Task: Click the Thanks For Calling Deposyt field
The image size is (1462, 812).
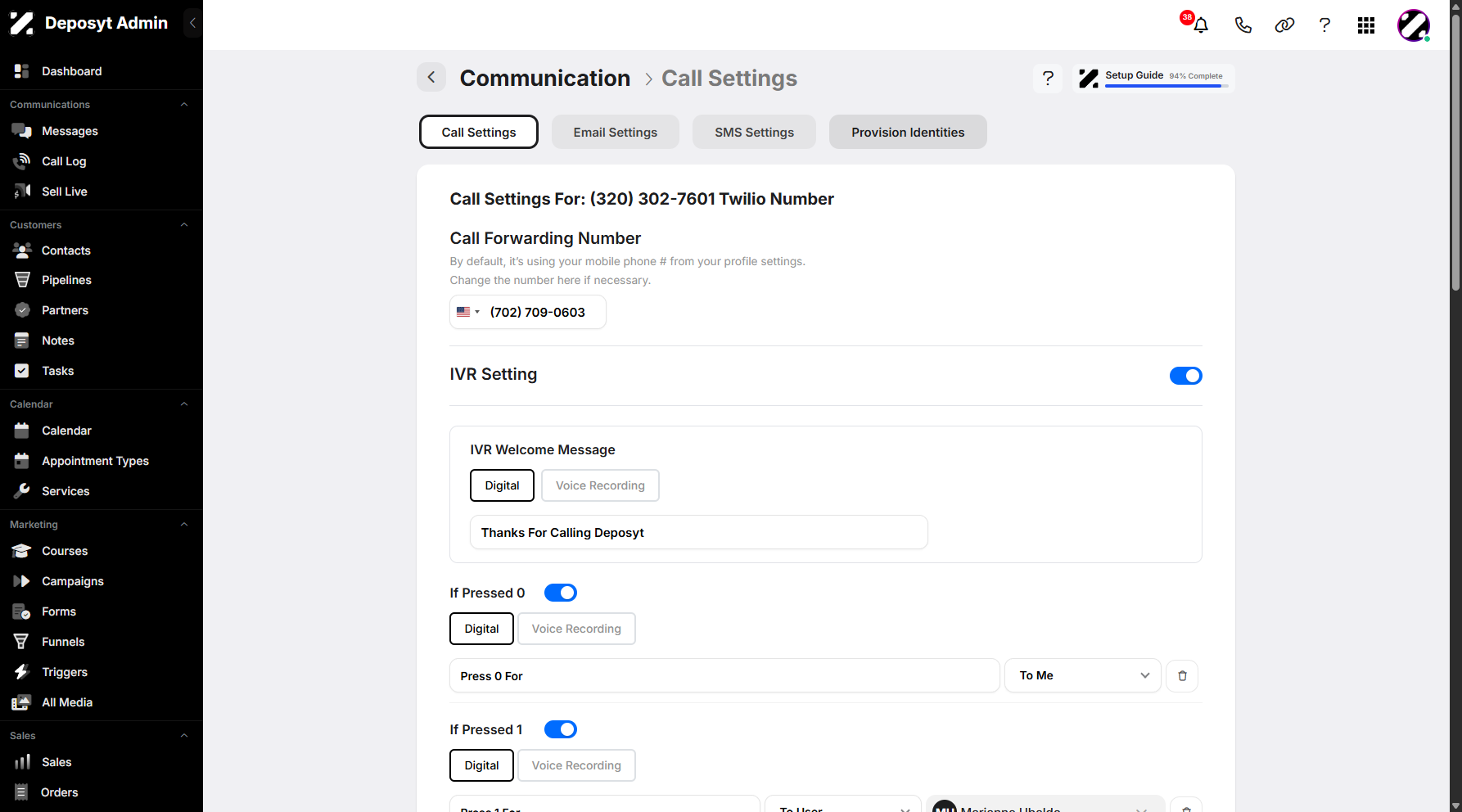Action: [699, 532]
